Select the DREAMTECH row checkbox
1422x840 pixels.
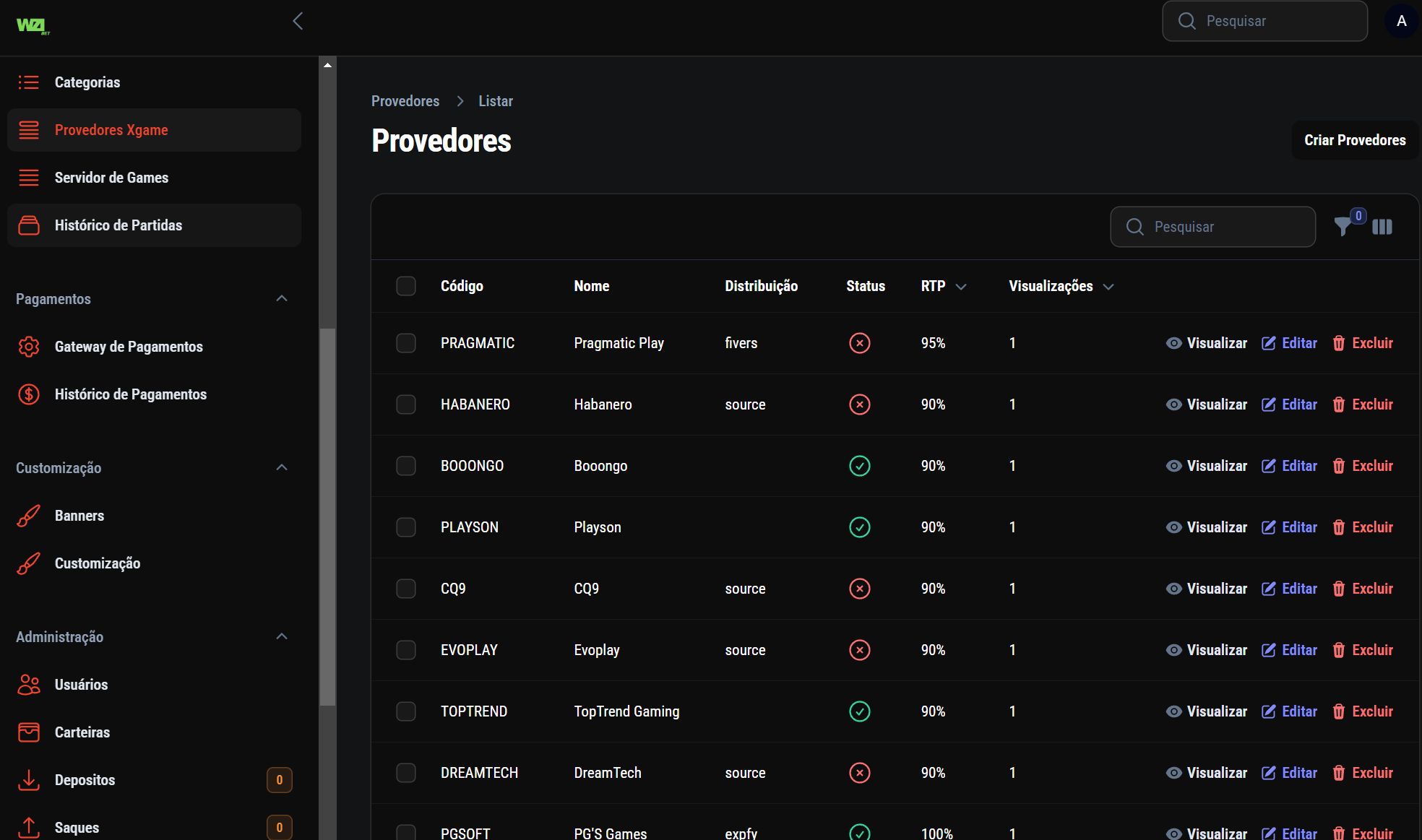(x=406, y=773)
